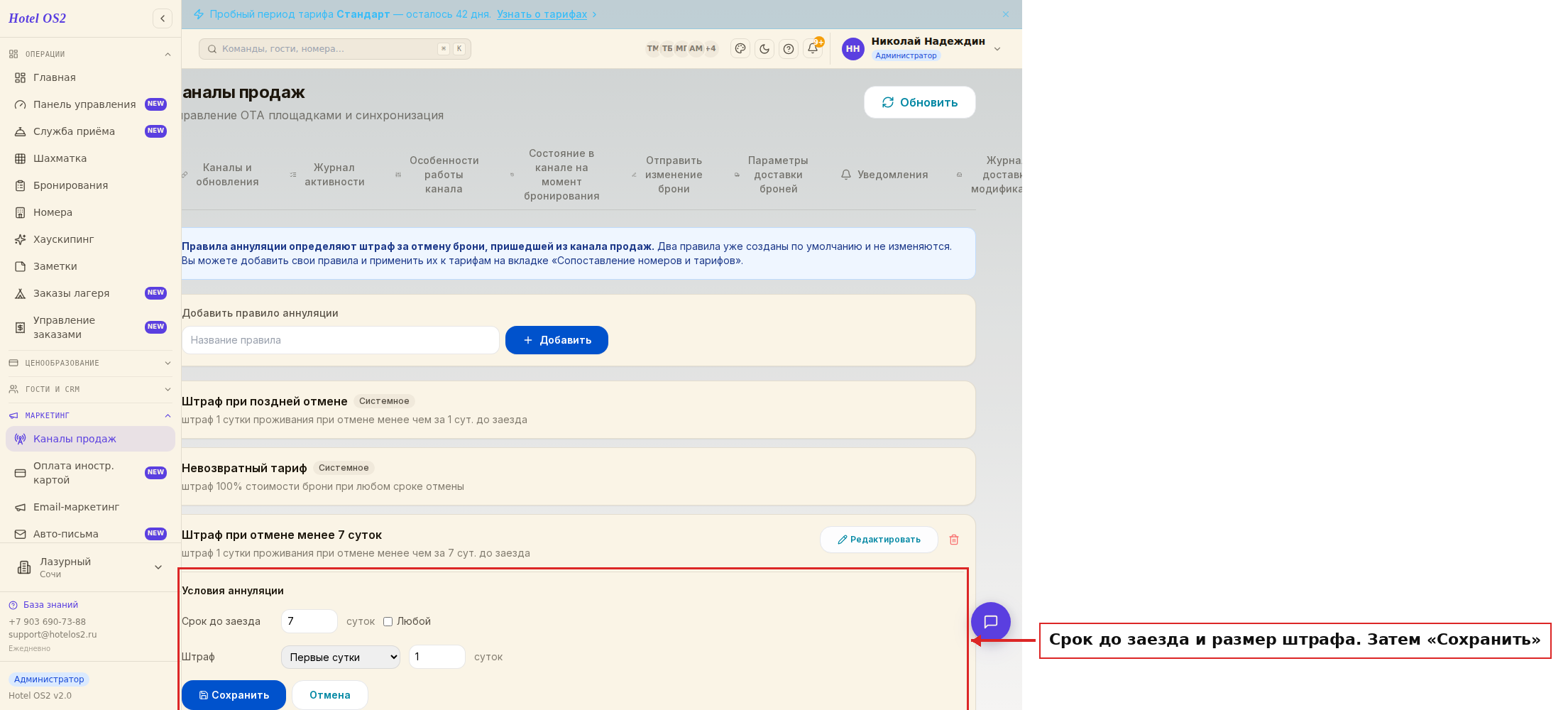
Task: Open the color theme palette icon
Action: (x=740, y=49)
